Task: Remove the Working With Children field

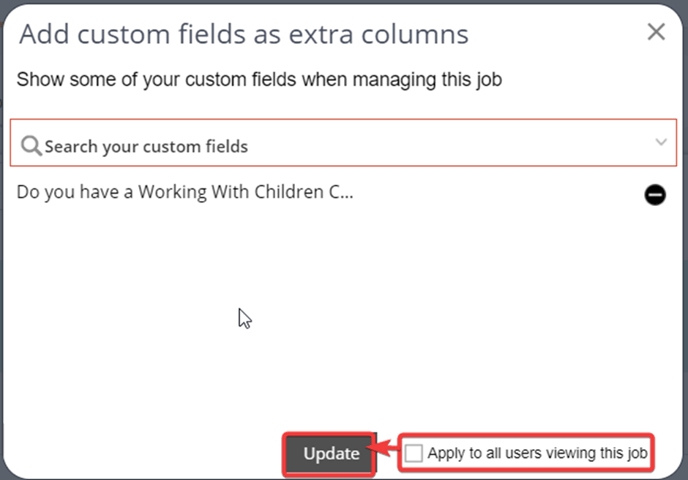Action: tap(655, 194)
